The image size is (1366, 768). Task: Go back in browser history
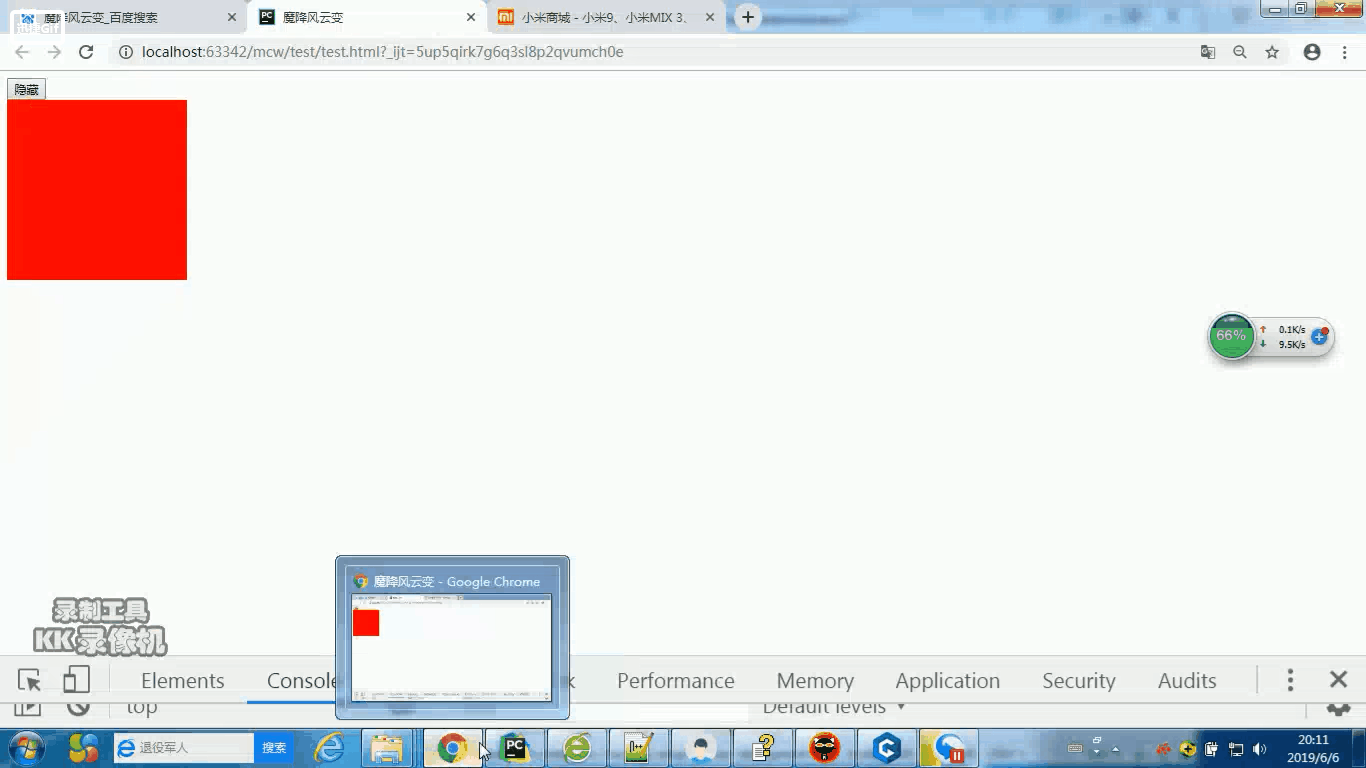22,52
